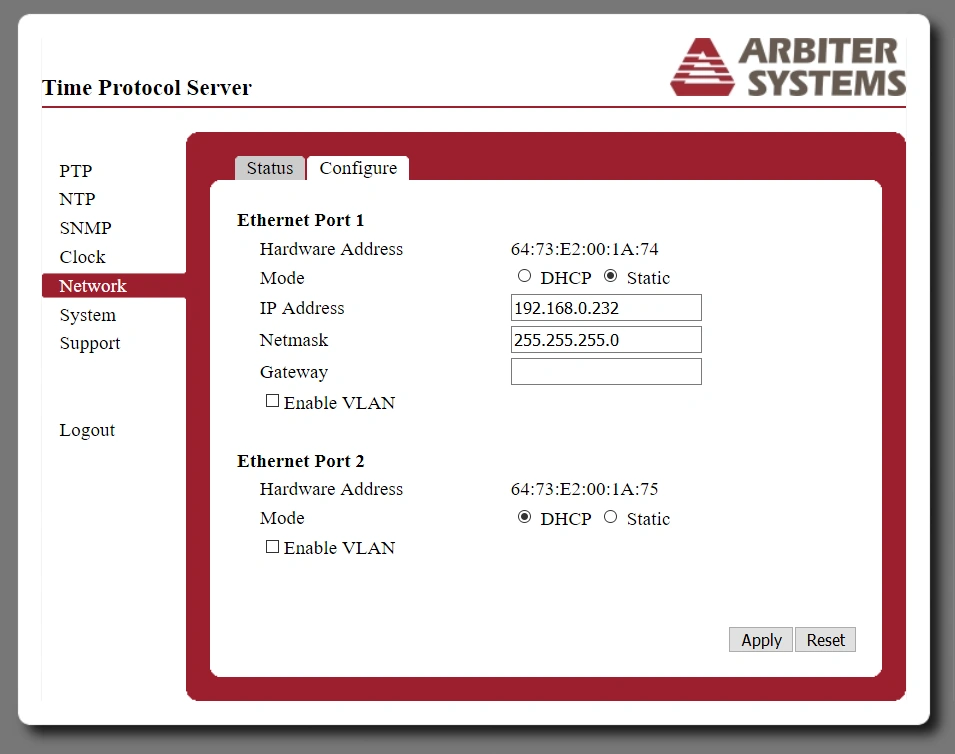This screenshot has width=955, height=754.
Task: Select the Configure tab
Action: tap(358, 168)
